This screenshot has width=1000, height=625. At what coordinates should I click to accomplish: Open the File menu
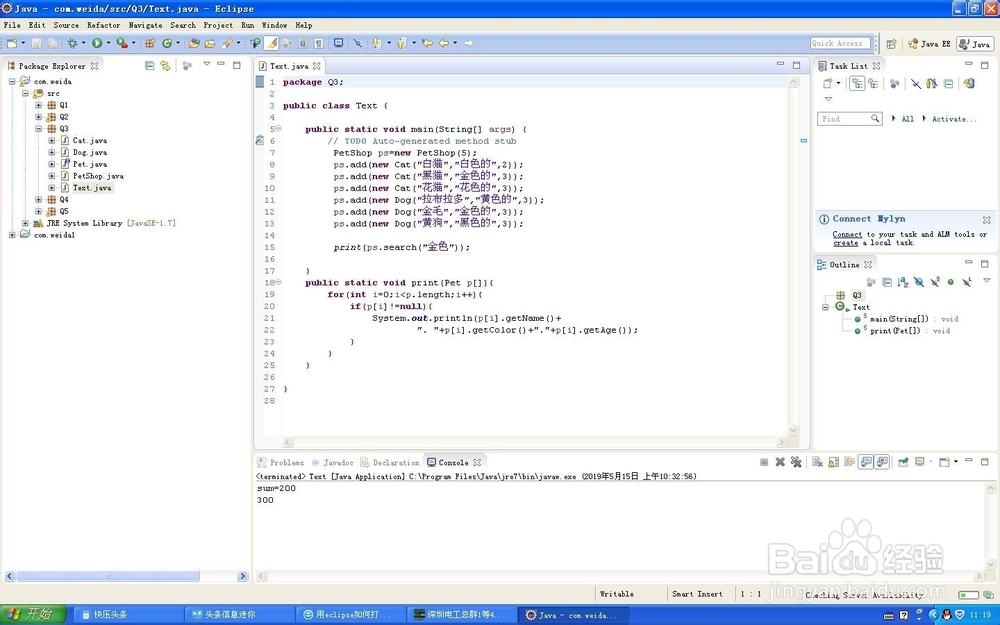pyautogui.click(x=12, y=26)
